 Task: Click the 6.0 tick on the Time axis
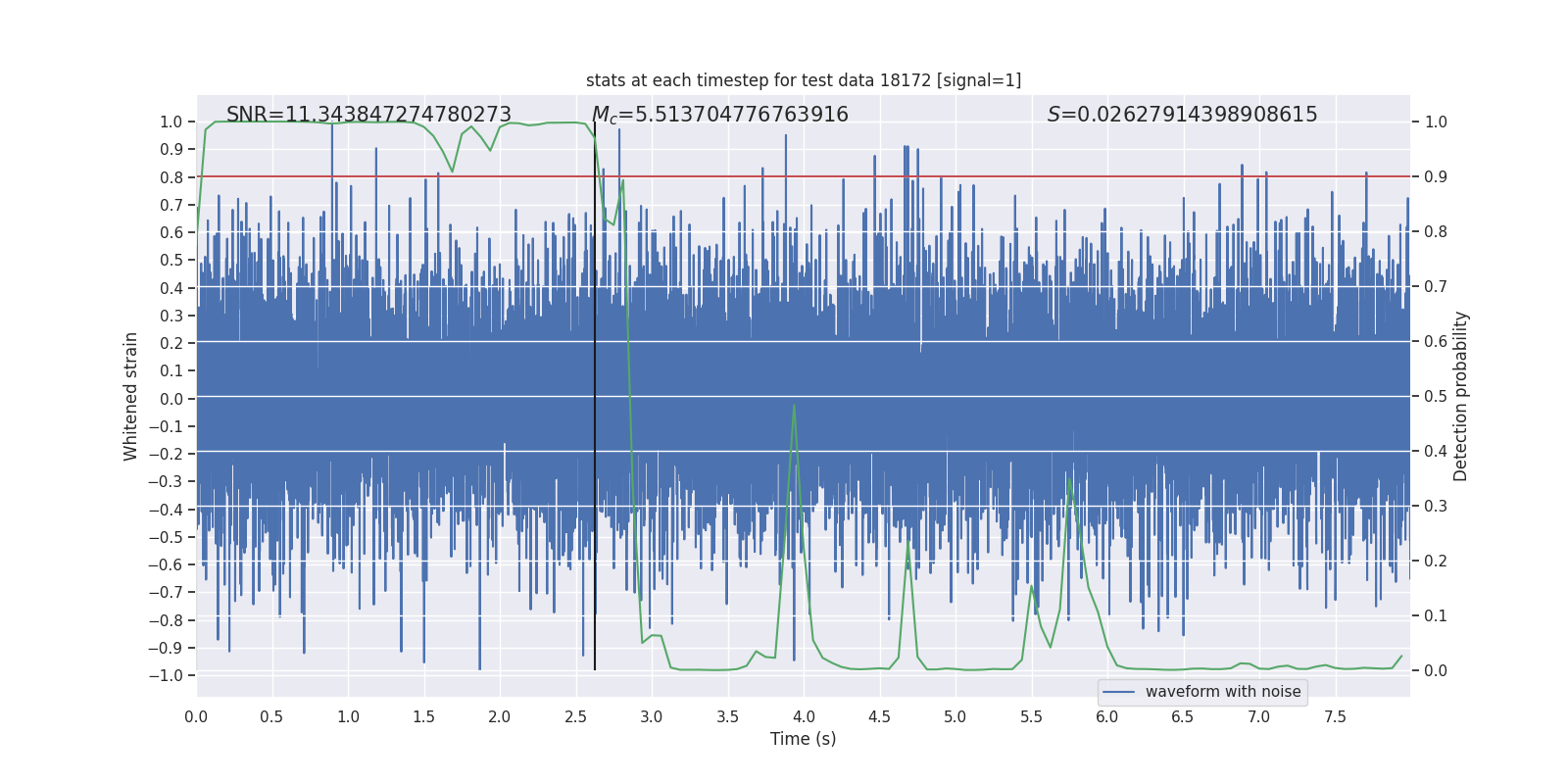click(1107, 716)
